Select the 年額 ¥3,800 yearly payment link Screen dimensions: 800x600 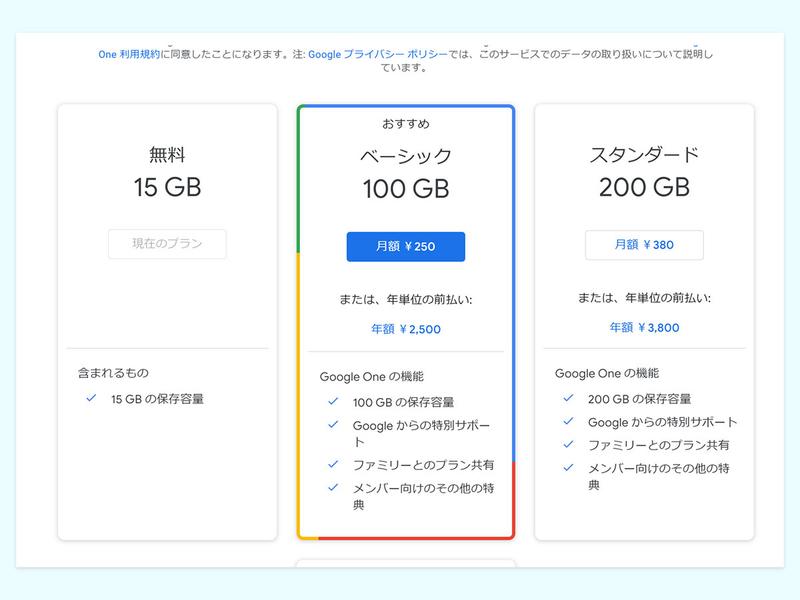tap(644, 328)
